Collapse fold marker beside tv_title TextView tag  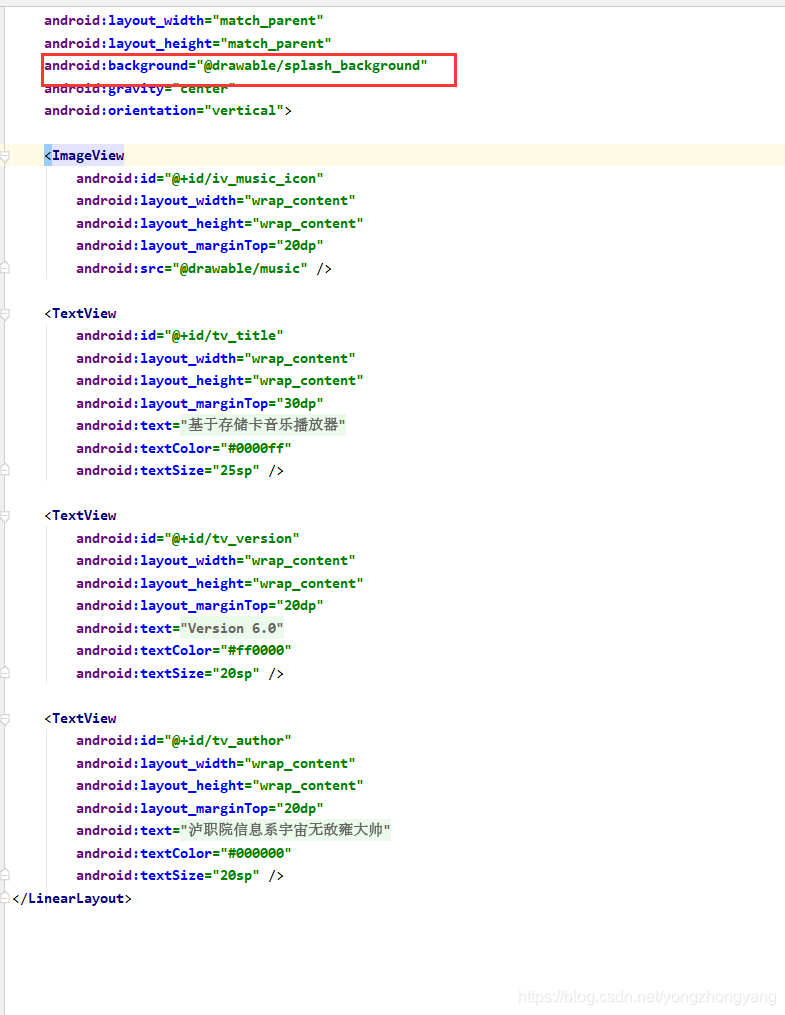click(x=5, y=314)
